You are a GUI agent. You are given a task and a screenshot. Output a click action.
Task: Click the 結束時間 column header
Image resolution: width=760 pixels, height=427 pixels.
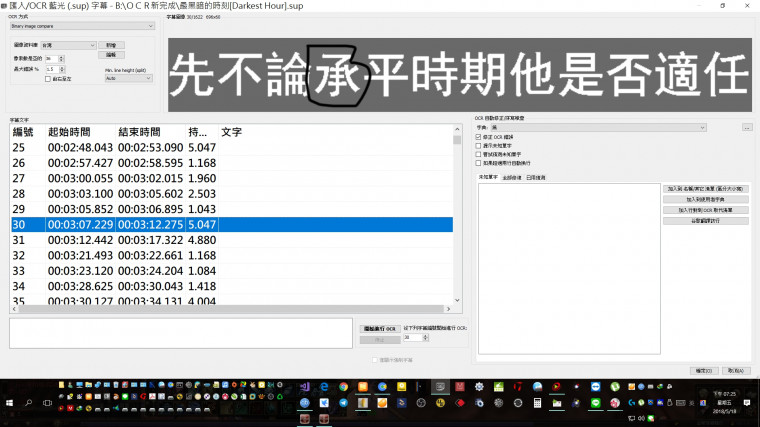coord(139,132)
